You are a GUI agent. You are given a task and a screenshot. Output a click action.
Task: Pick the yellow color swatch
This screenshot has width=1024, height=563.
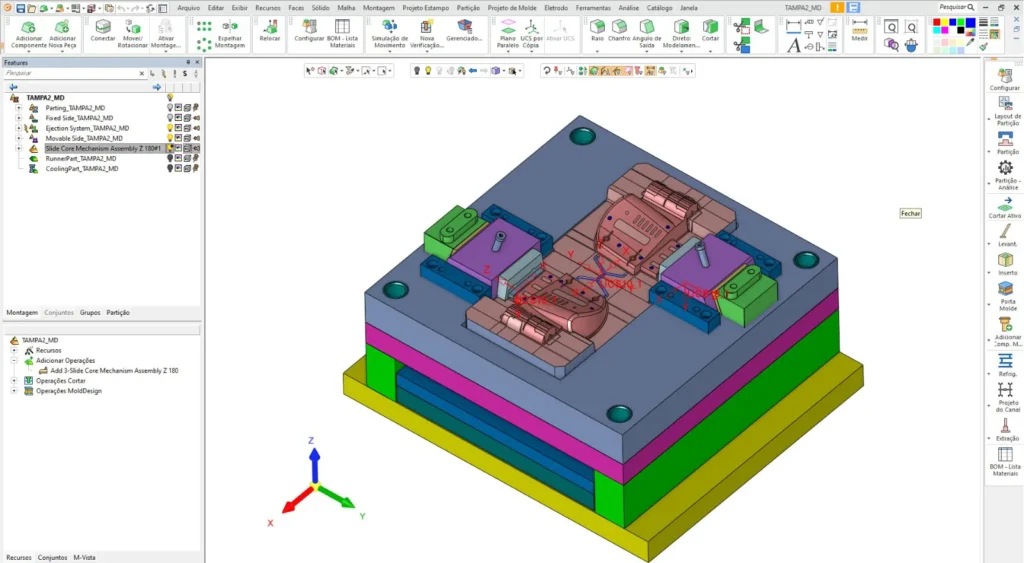click(945, 22)
